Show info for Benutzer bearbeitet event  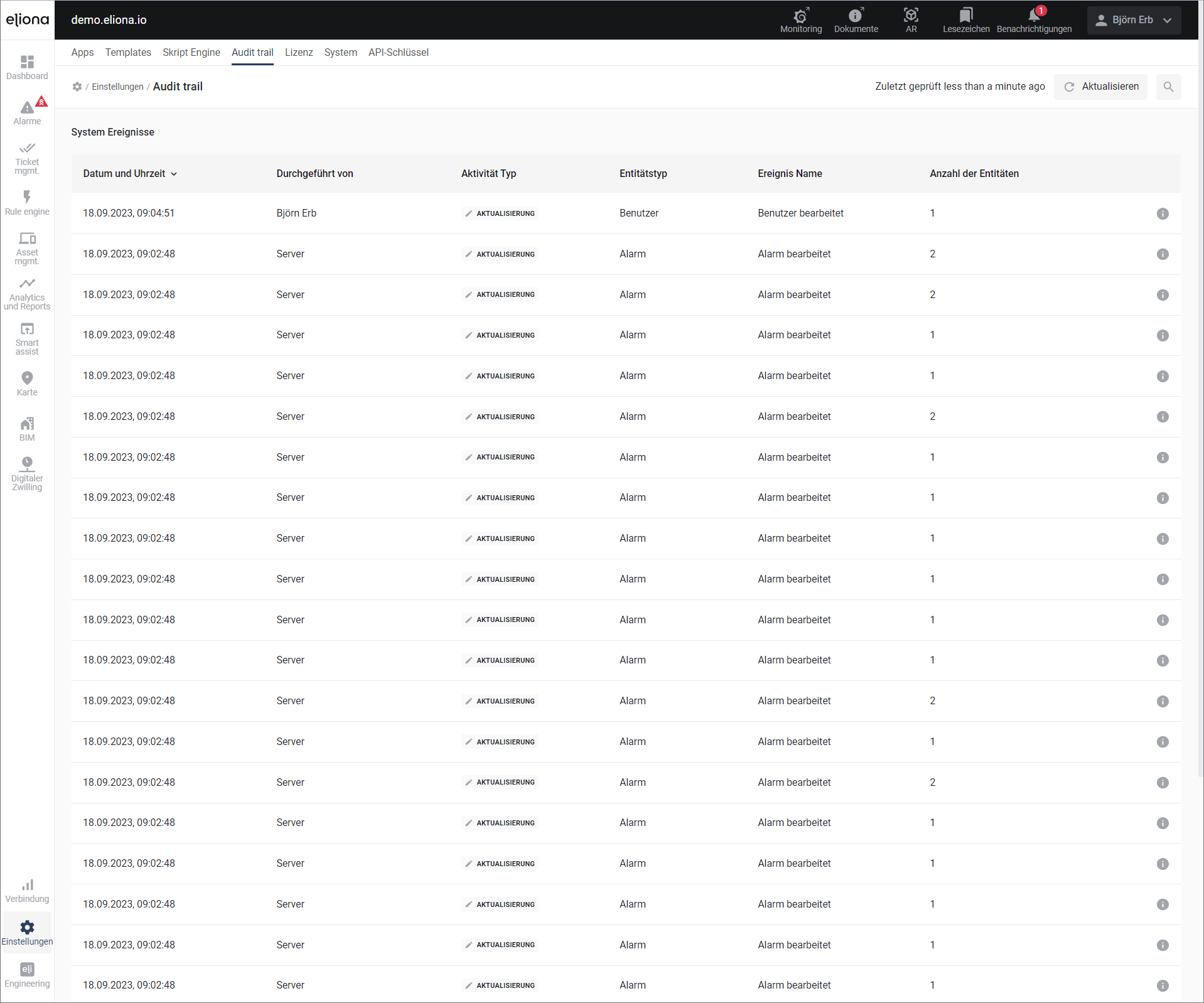click(1163, 213)
